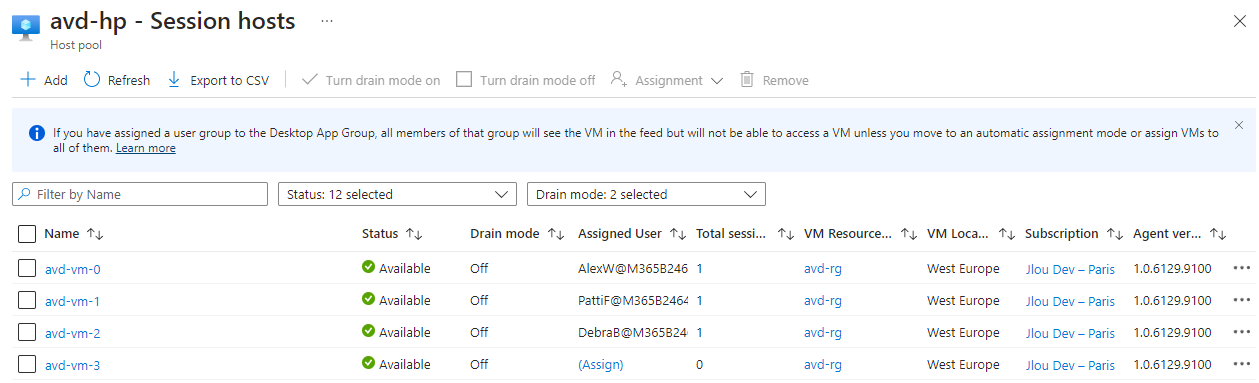
Task: Check the avd-vm-1 row checkbox
Action: tap(27, 300)
